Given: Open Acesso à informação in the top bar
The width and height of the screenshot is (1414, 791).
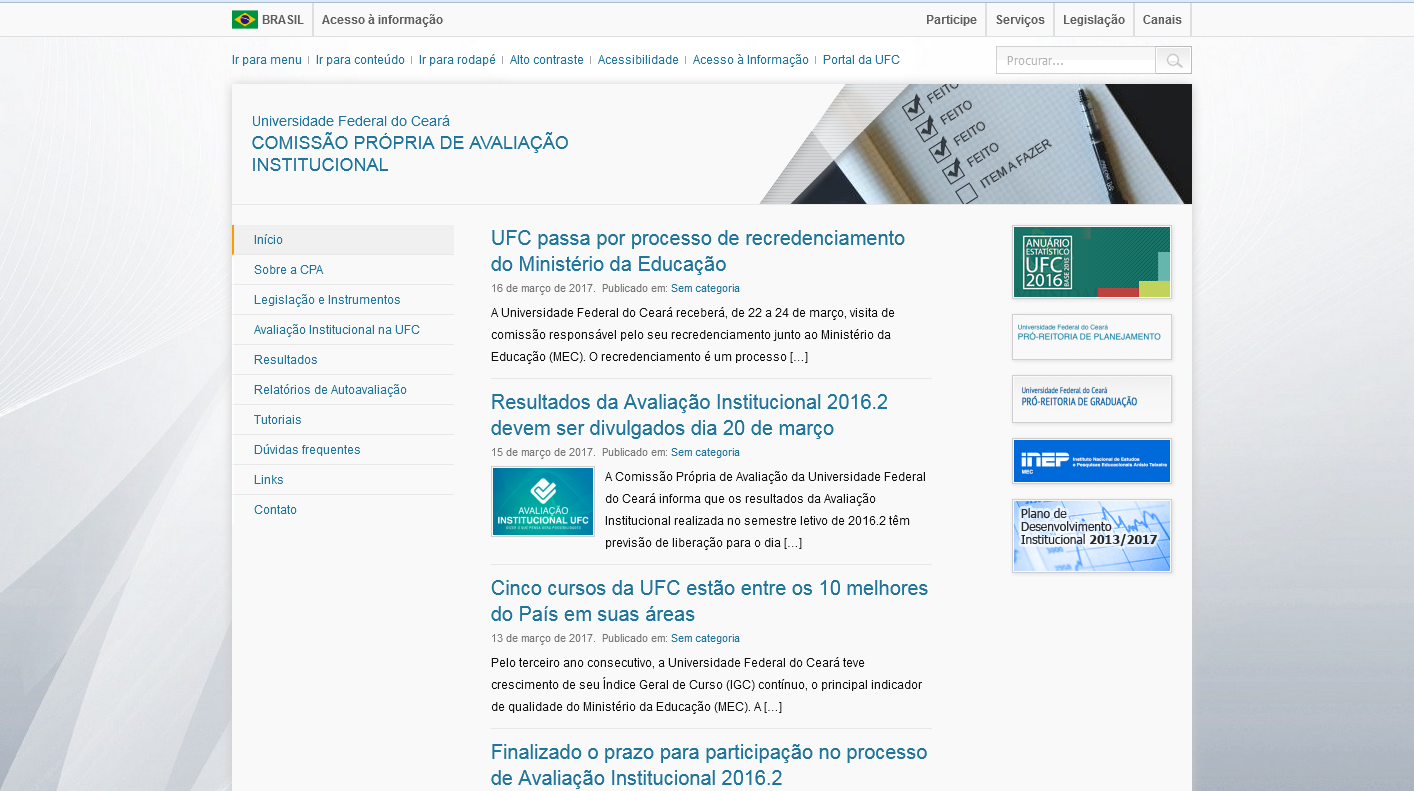Looking at the screenshot, I should coord(382,20).
